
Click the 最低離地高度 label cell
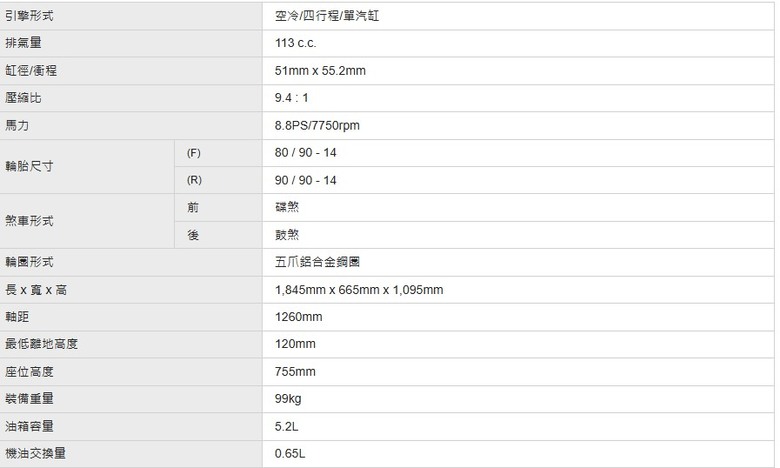(x=131, y=344)
